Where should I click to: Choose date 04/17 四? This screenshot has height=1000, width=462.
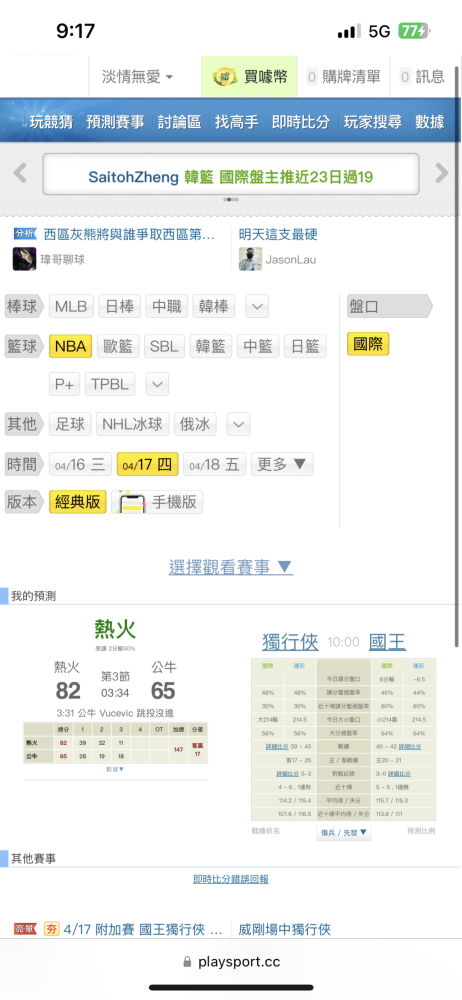[147, 464]
